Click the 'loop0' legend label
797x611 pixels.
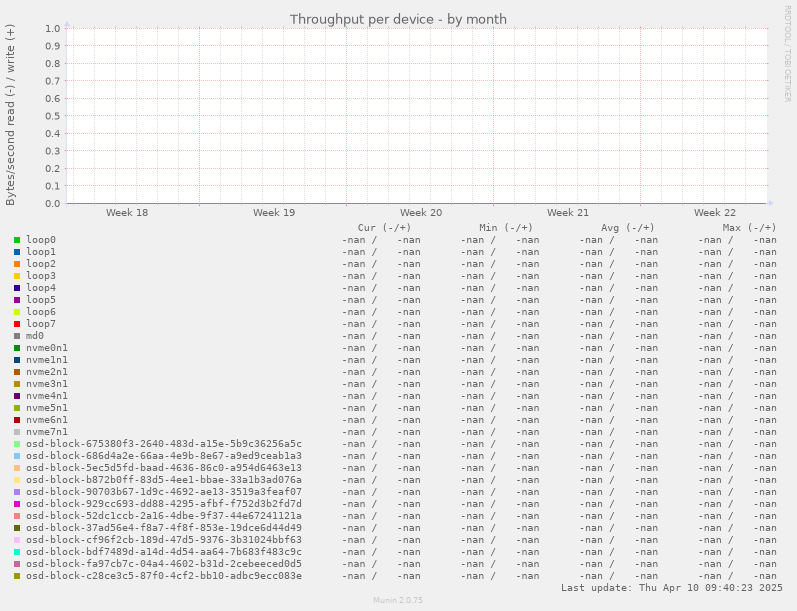coord(41,240)
